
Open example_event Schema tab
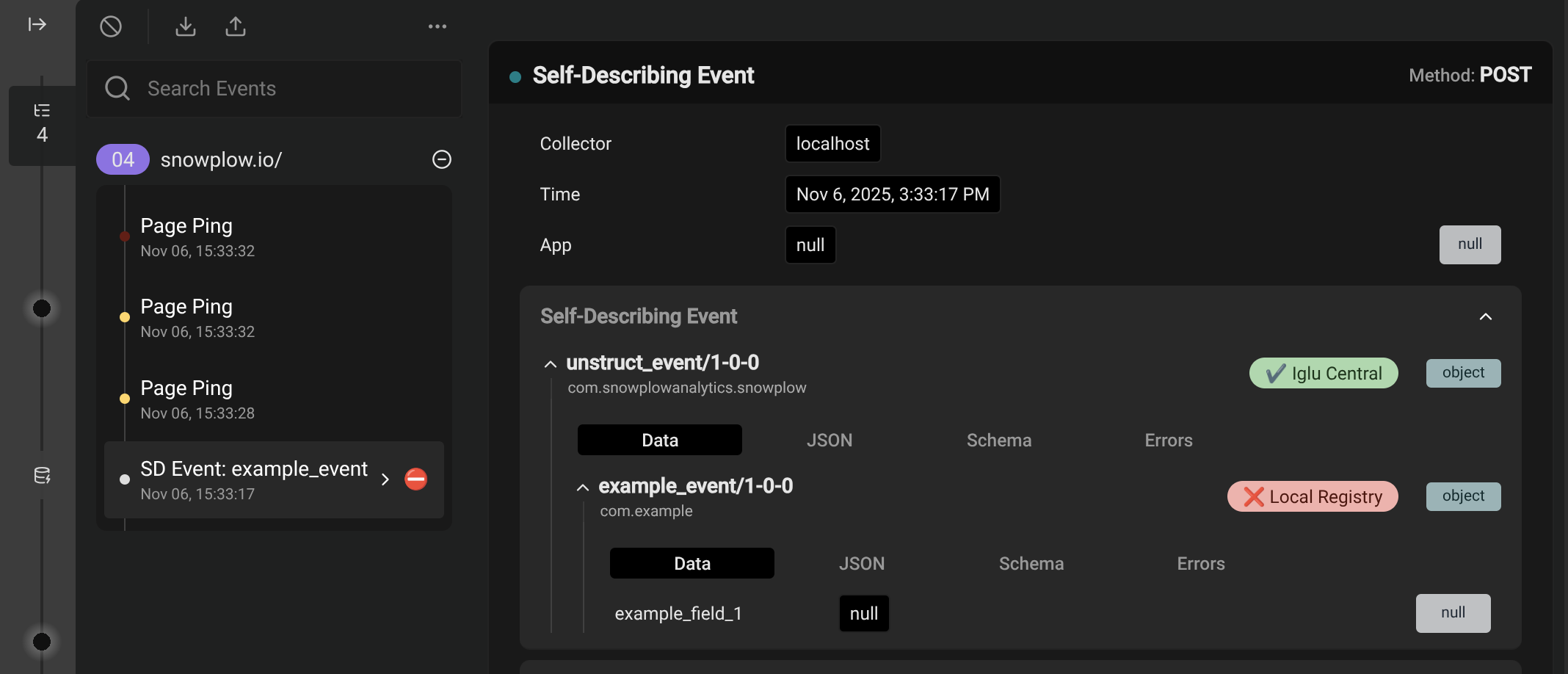pyautogui.click(x=1031, y=563)
